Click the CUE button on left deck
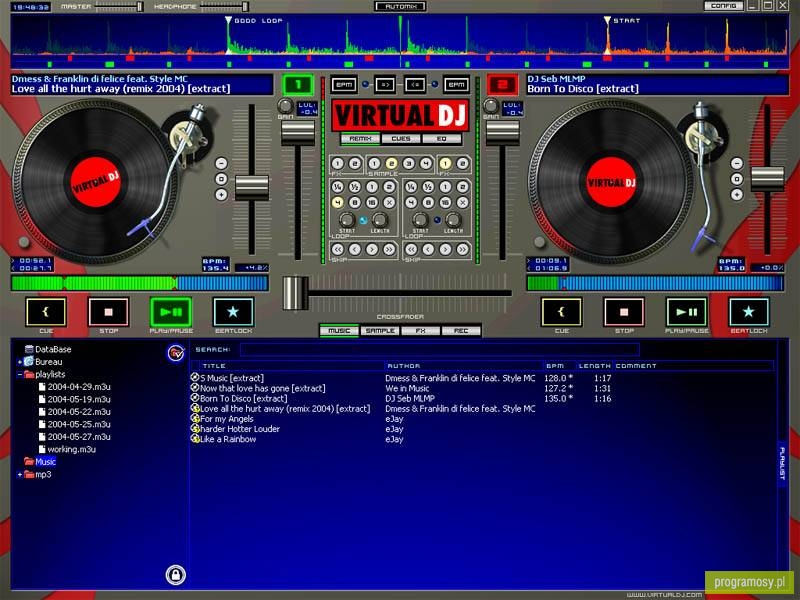 pos(46,312)
